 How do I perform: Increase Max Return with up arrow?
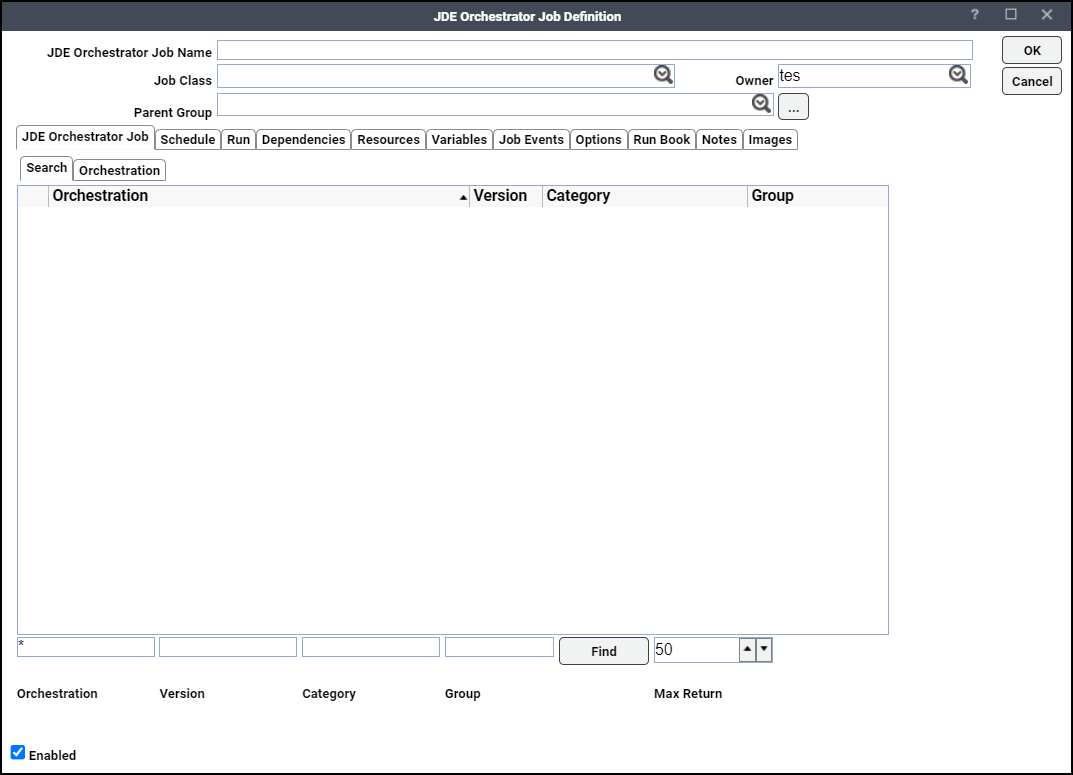pyautogui.click(x=747, y=649)
